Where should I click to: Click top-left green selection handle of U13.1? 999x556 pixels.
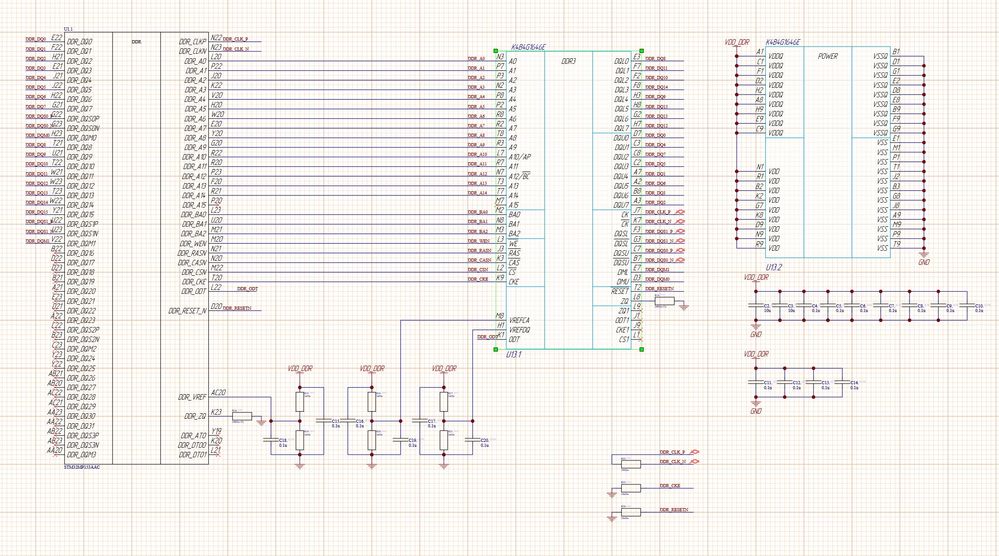(x=496, y=51)
